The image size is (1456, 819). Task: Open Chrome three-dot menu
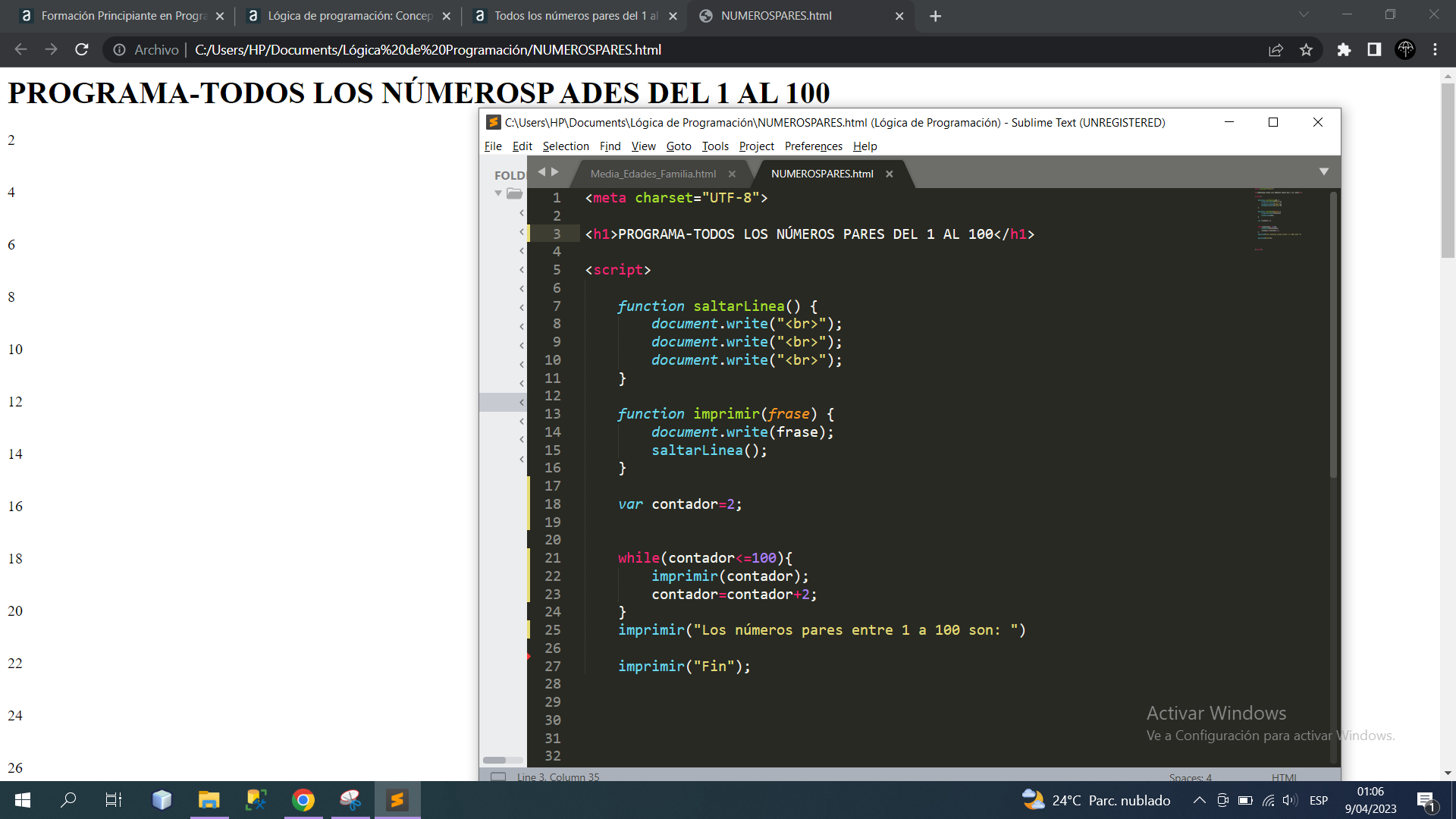pos(1435,49)
